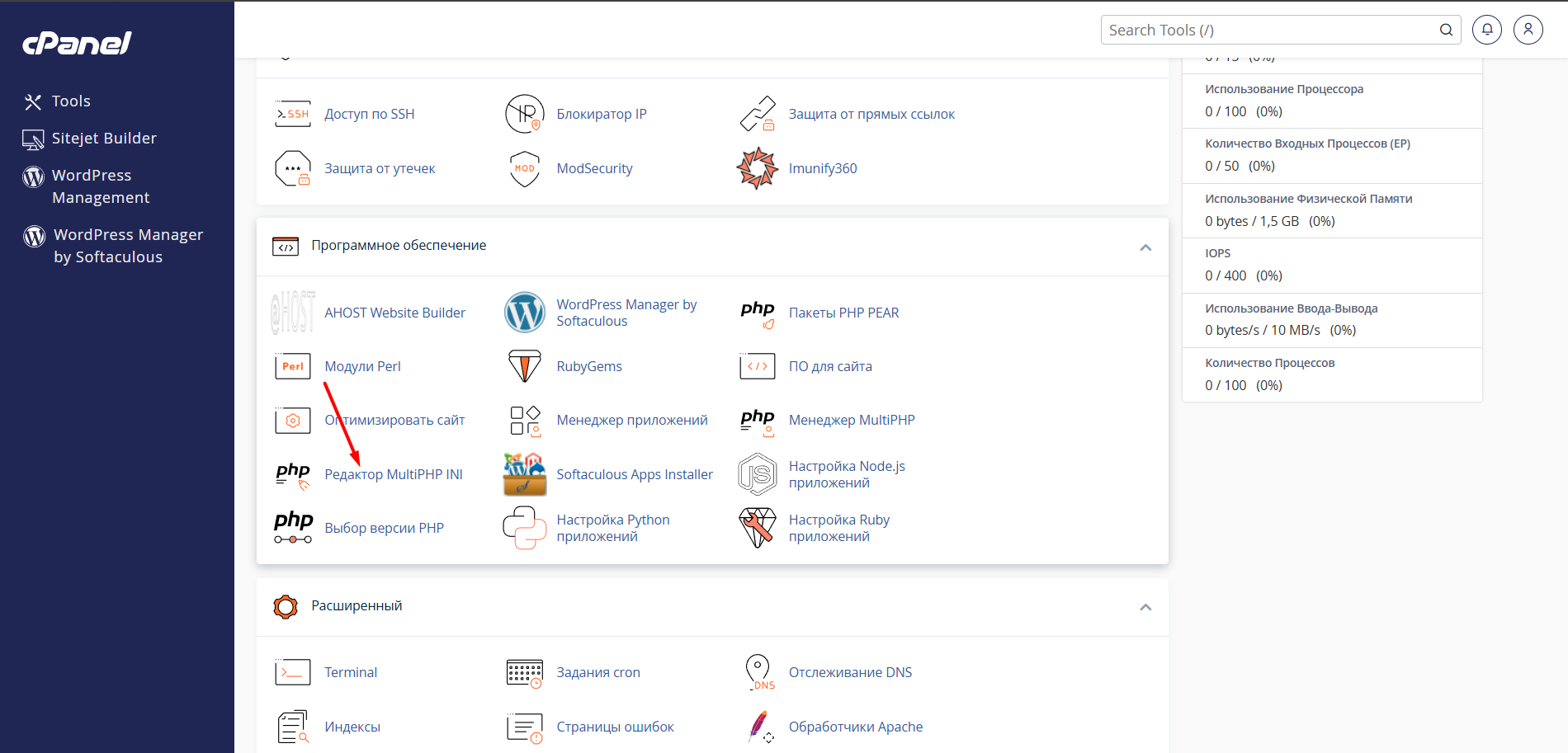Click the PHP PEAR packages icon

[758, 313]
